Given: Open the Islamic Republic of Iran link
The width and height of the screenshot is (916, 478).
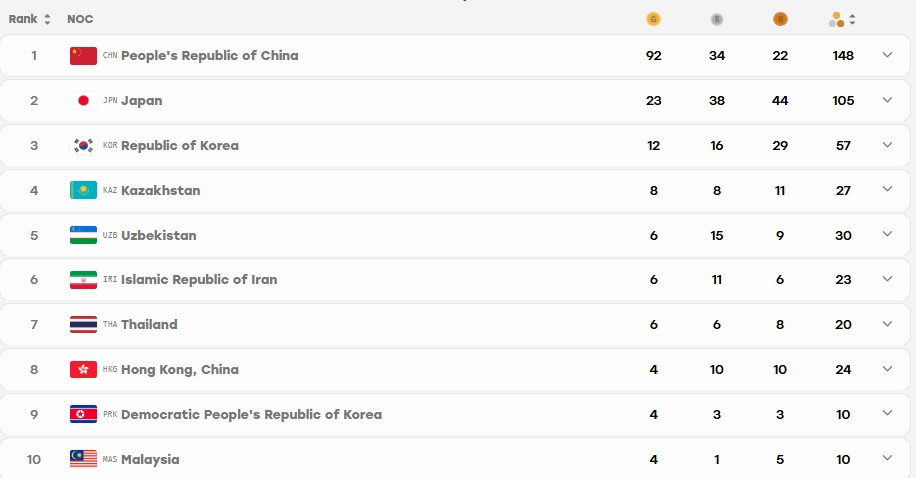Looking at the screenshot, I should [x=199, y=280].
